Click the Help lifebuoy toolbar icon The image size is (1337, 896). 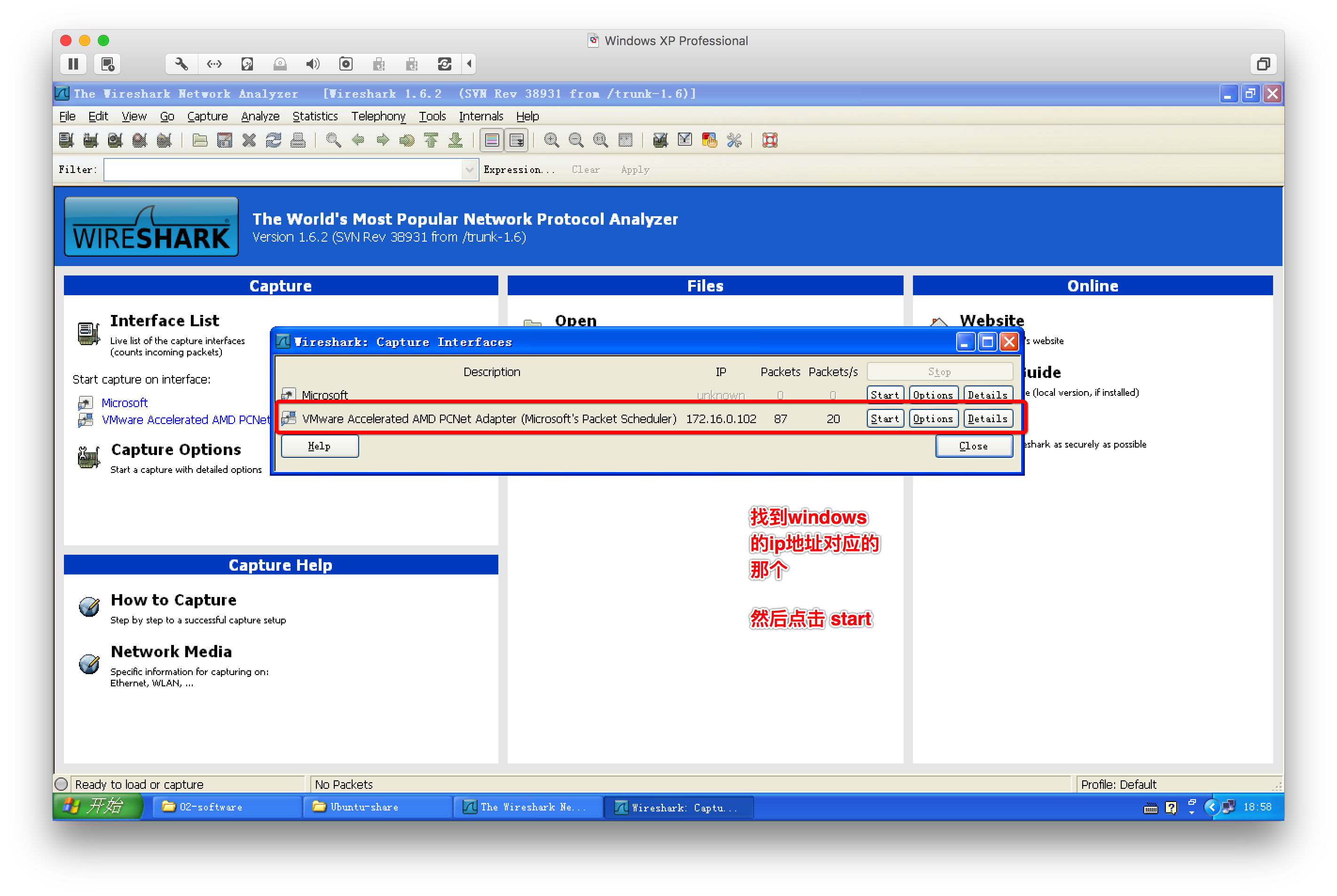770,140
